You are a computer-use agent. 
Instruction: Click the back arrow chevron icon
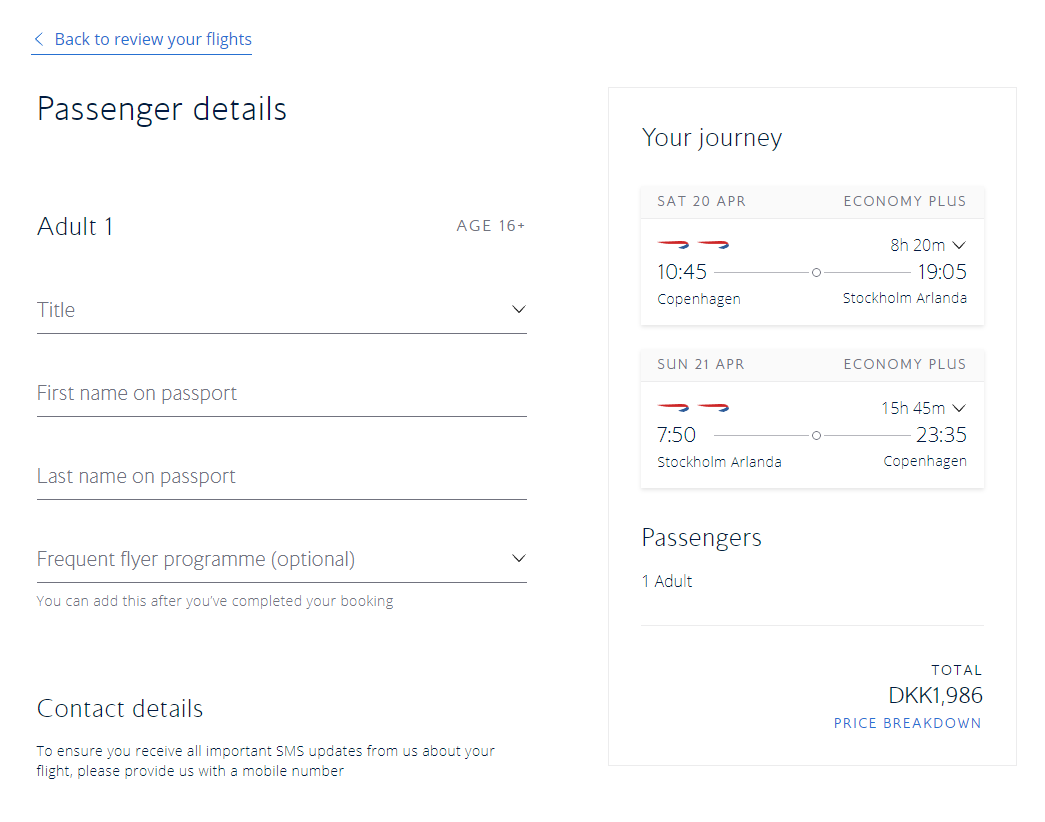pos(39,40)
